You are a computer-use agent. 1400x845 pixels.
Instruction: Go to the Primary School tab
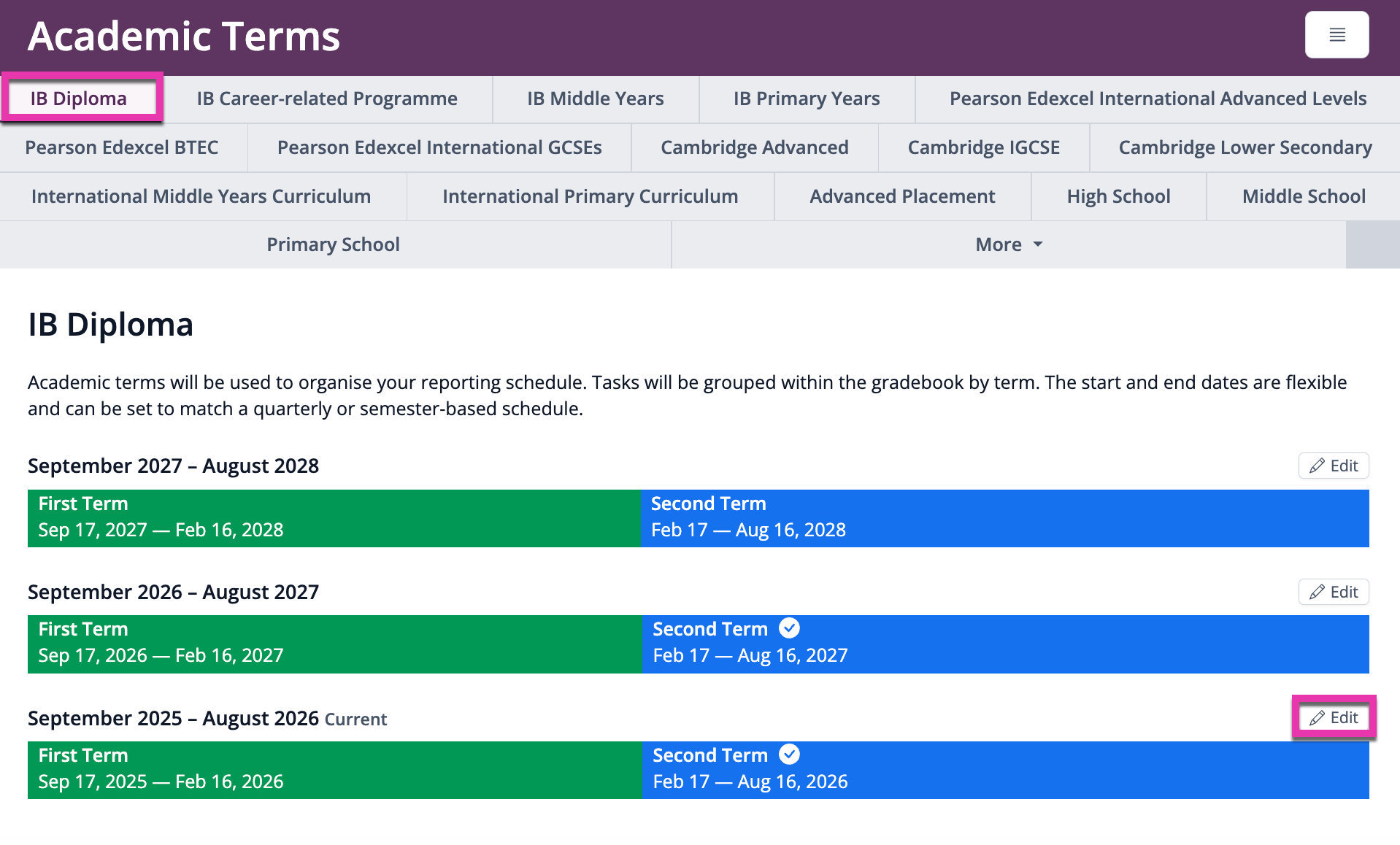click(x=334, y=244)
